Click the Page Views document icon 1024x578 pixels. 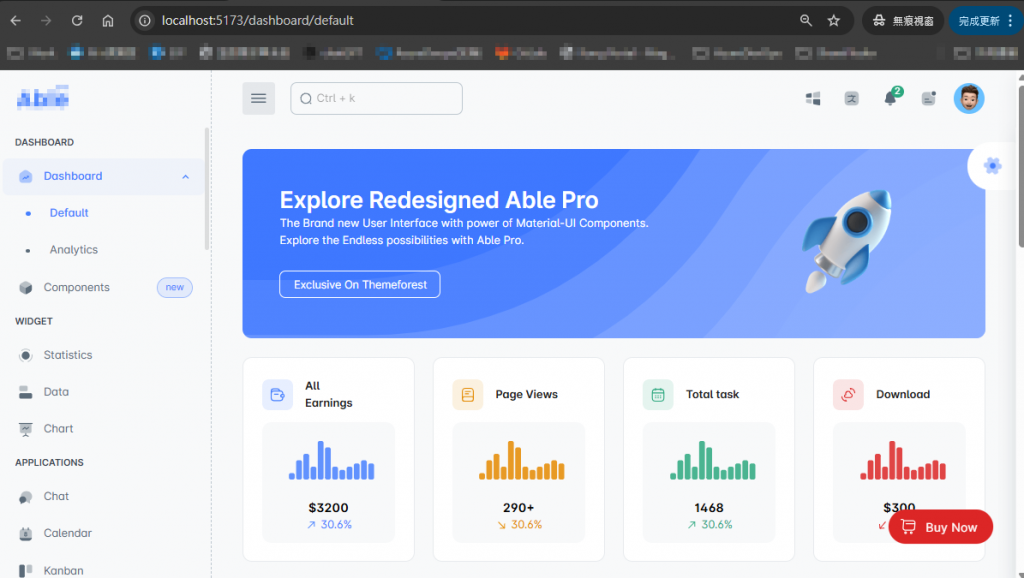pos(468,394)
